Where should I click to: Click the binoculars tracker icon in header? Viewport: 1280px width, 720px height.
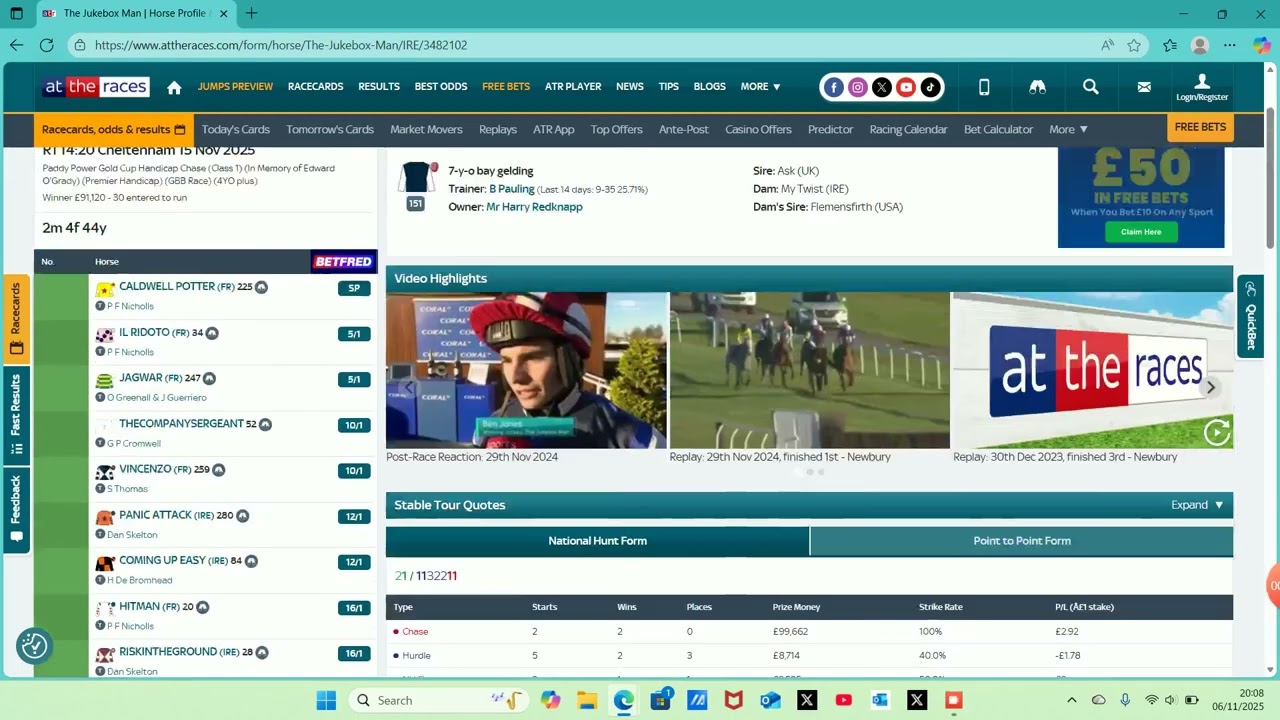click(x=1037, y=87)
